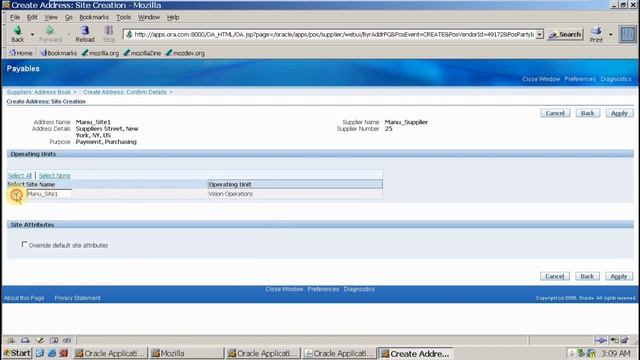Click the Navigator icon in the status bar
This screenshot has width=640, height=360.
coord(11,340)
